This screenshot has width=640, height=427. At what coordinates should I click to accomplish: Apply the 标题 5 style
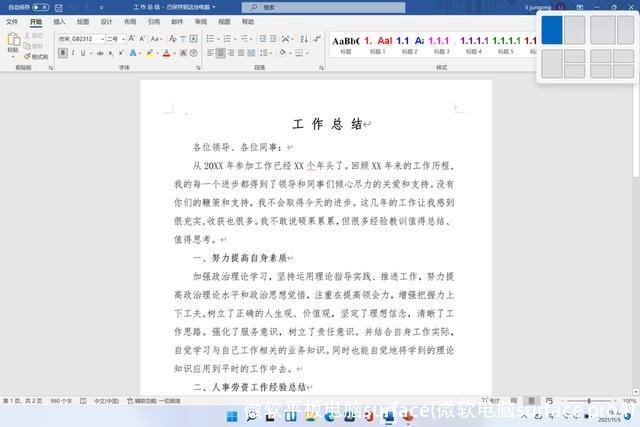pos(506,45)
